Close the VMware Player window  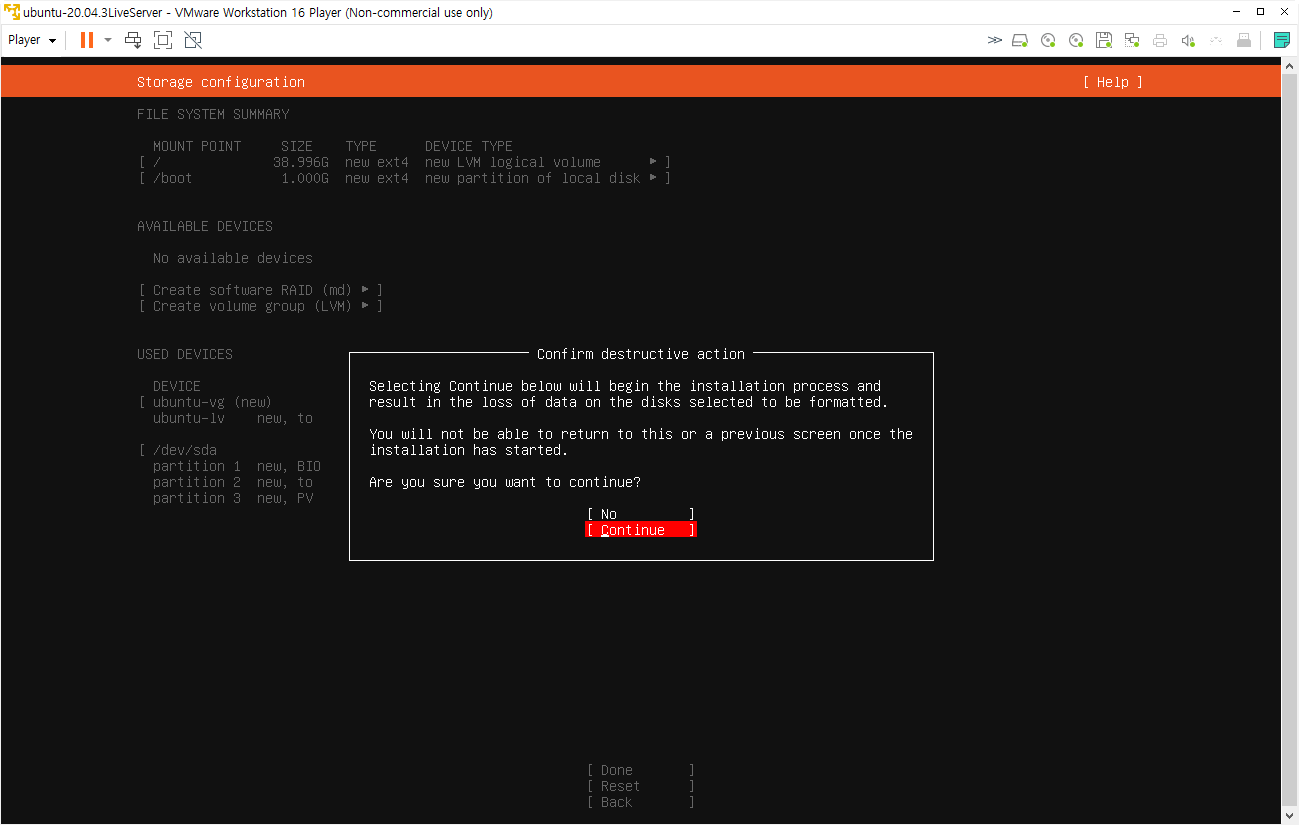click(x=1286, y=12)
